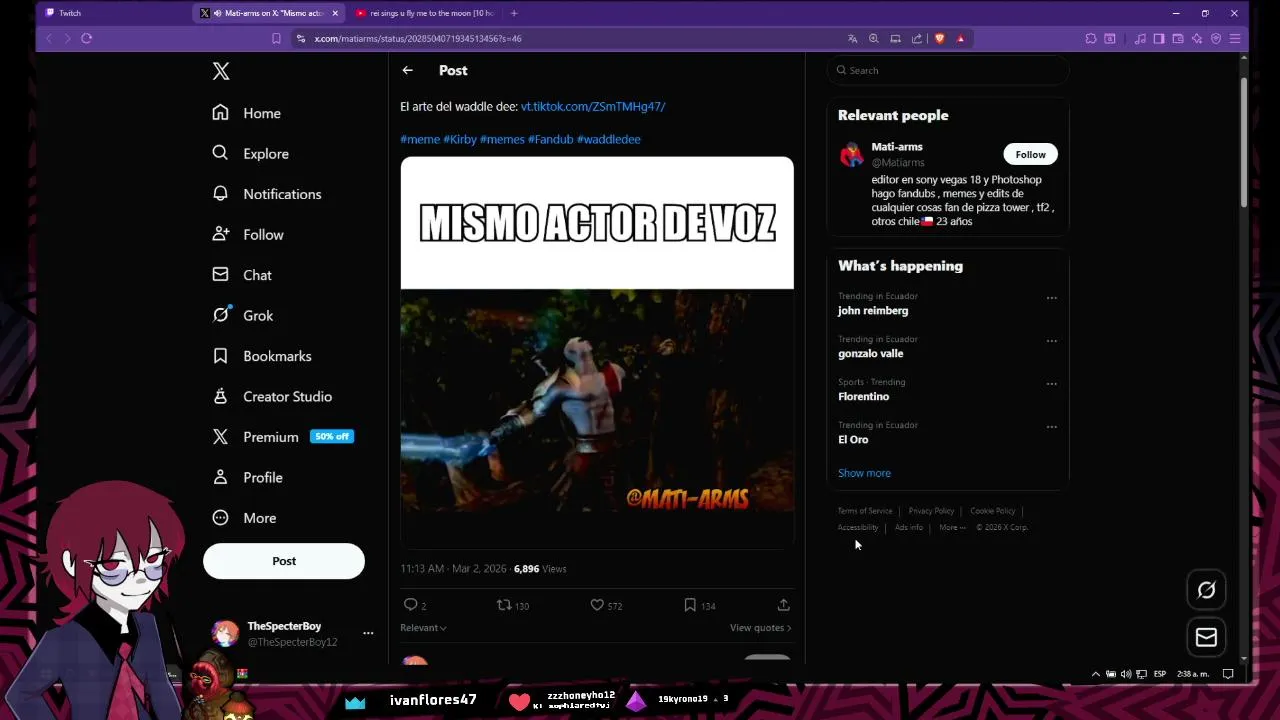Follow Mati-arms with the Follow button
The image size is (1280, 720).
coord(1030,154)
